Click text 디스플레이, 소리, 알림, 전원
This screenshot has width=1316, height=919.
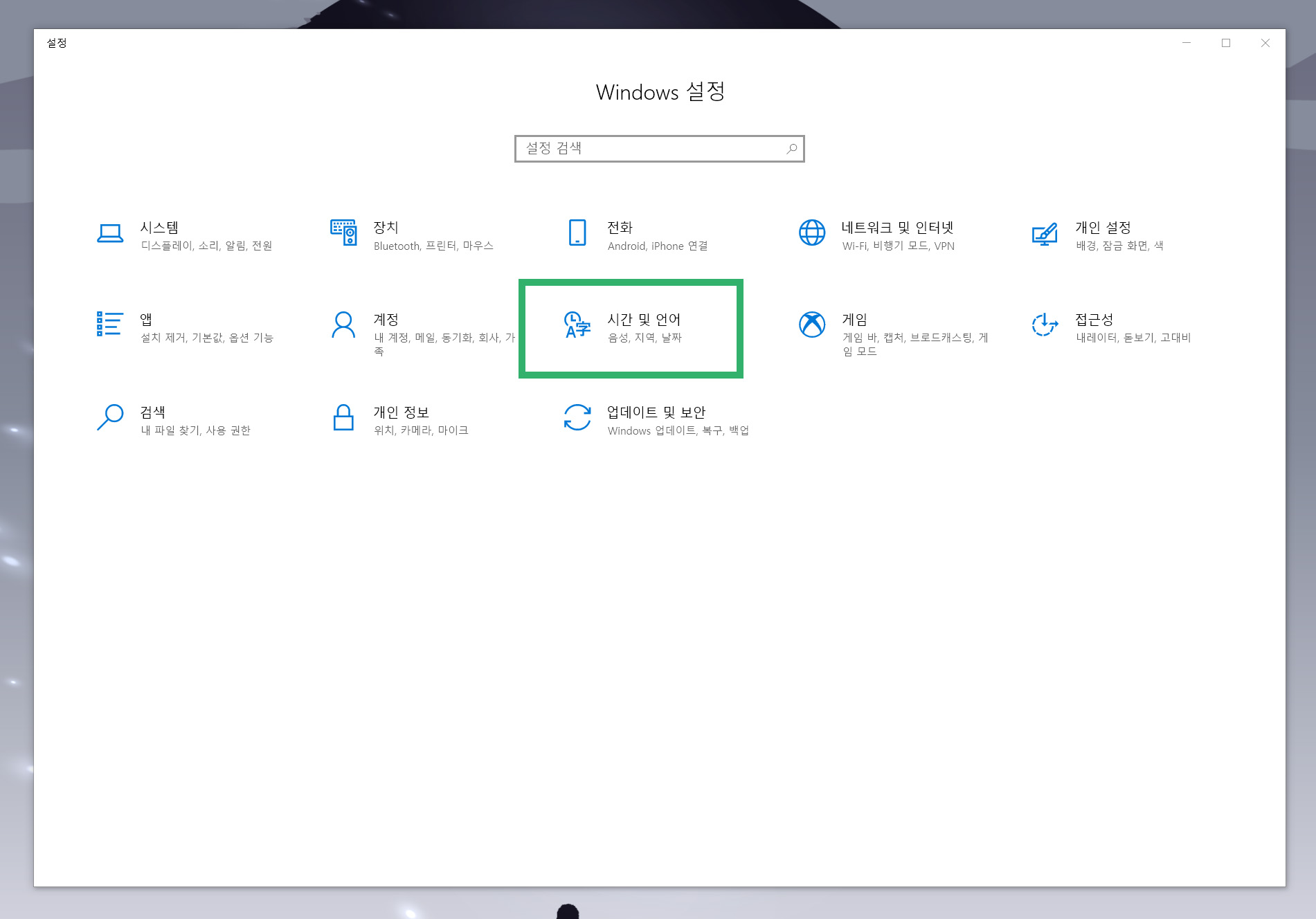click(206, 246)
